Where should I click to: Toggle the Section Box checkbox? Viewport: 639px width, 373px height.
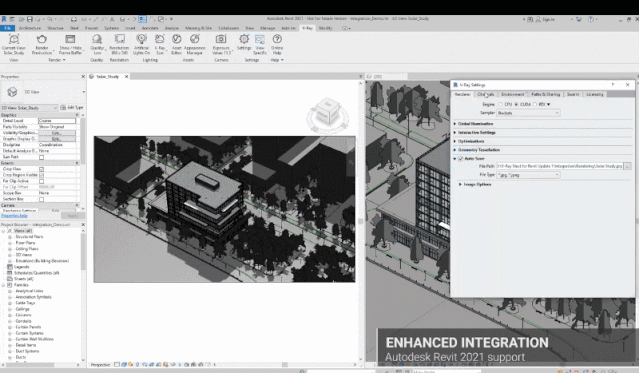pos(41,199)
